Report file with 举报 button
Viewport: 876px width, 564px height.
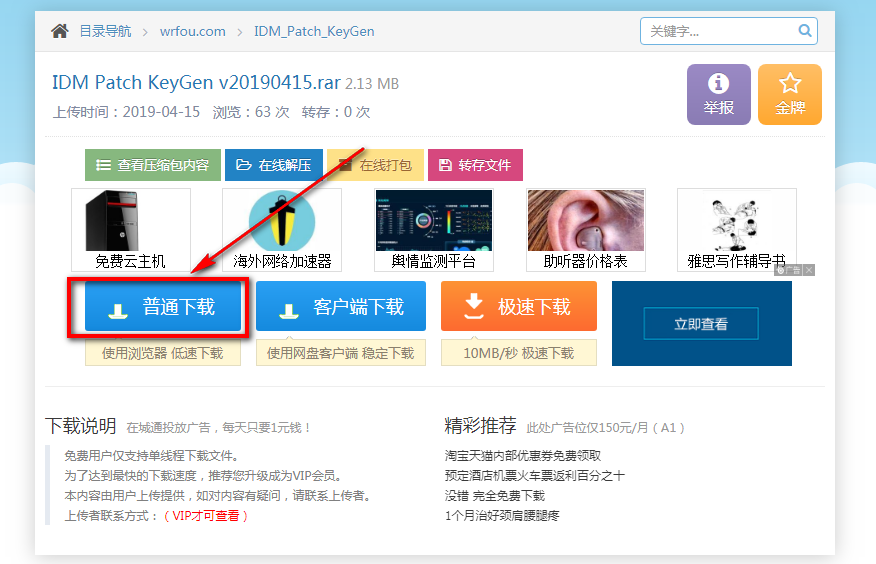pyautogui.click(x=718, y=94)
